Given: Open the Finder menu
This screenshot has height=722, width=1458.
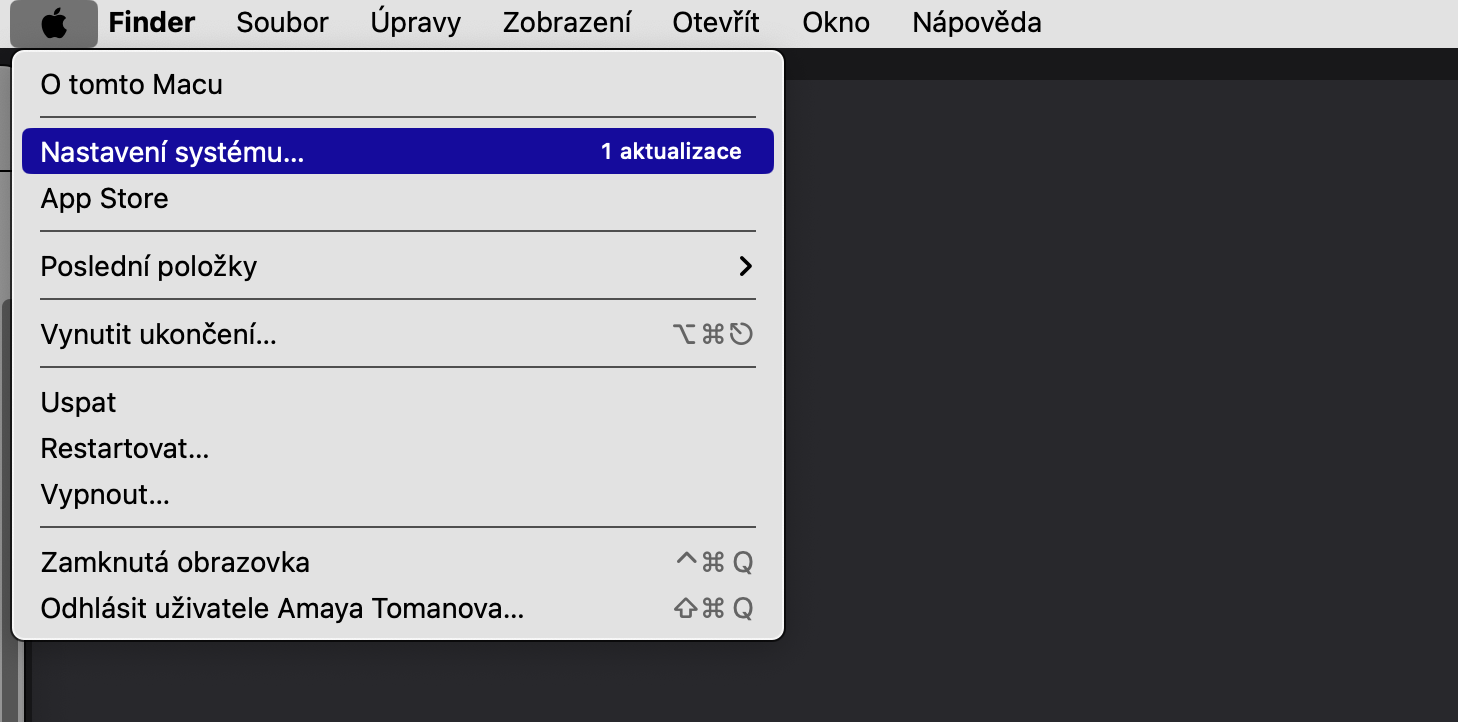Looking at the screenshot, I should tap(152, 23).
